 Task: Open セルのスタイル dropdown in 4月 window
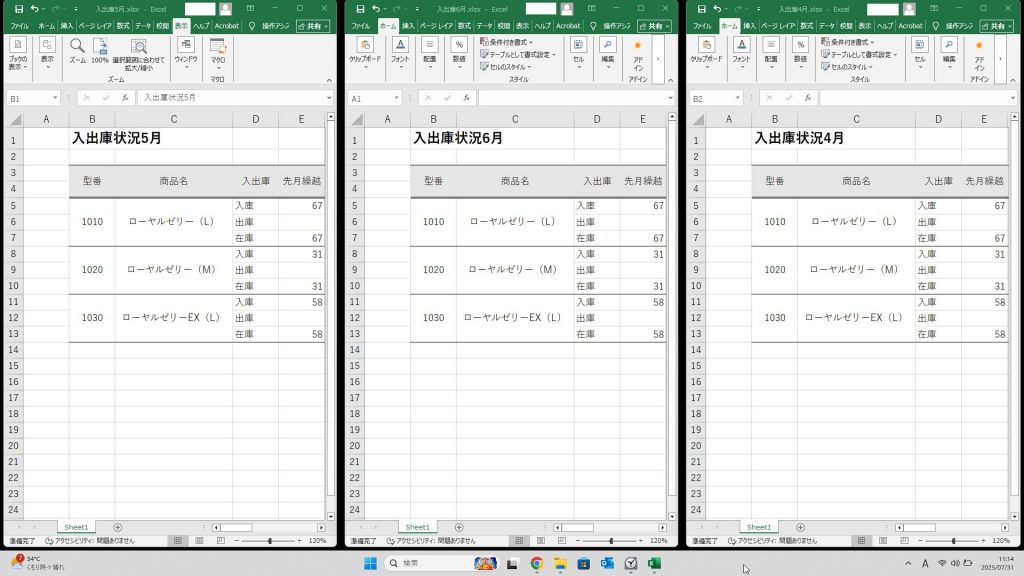tap(848, 67)
